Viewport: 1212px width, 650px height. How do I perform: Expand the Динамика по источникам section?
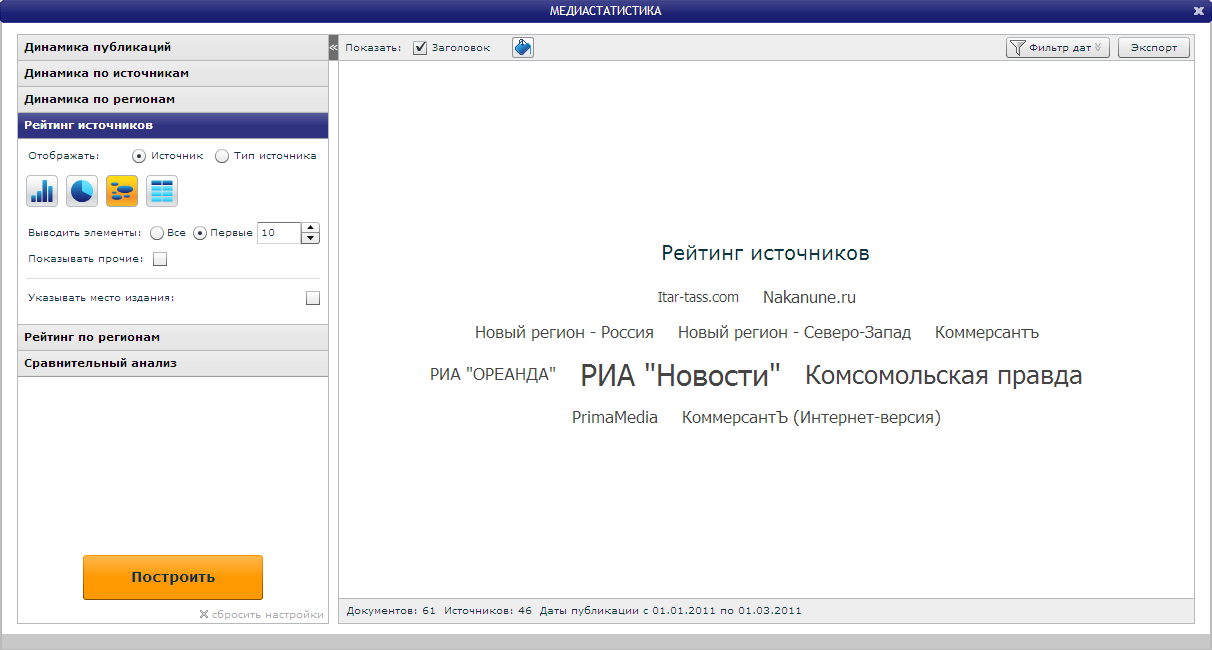tap(173, 73)
